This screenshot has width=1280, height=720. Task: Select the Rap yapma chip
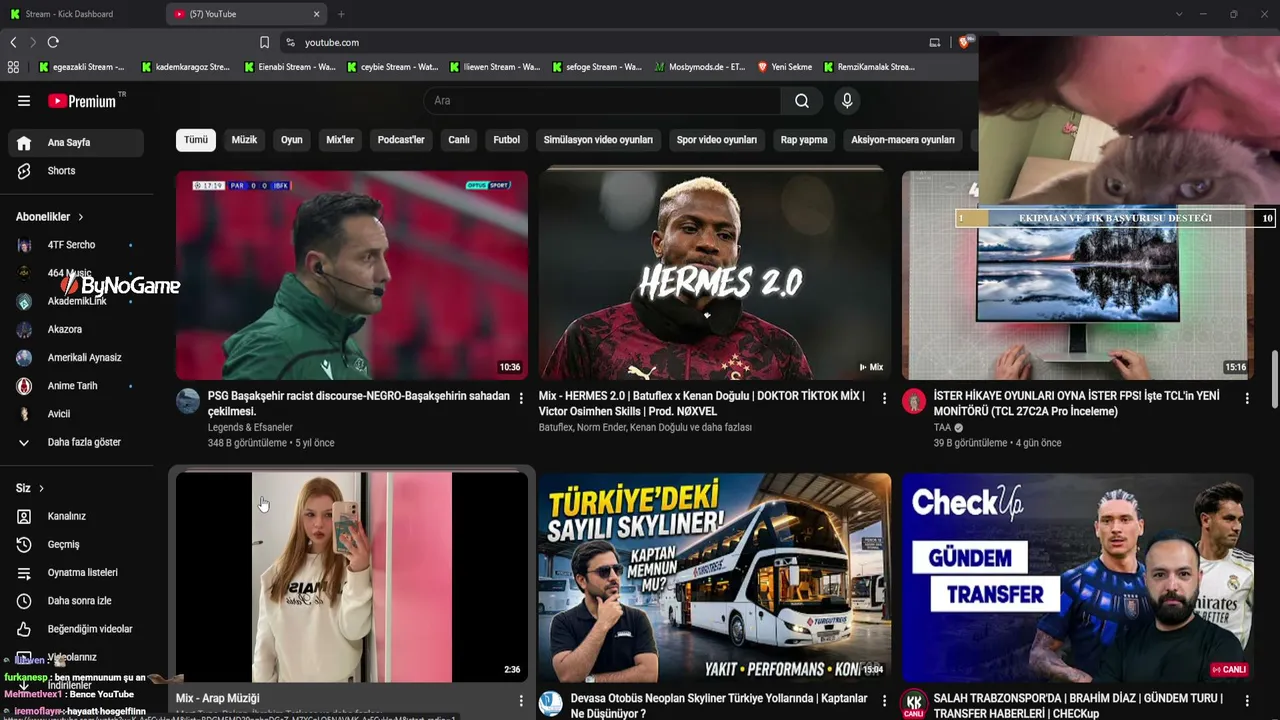tap(804, 140)
